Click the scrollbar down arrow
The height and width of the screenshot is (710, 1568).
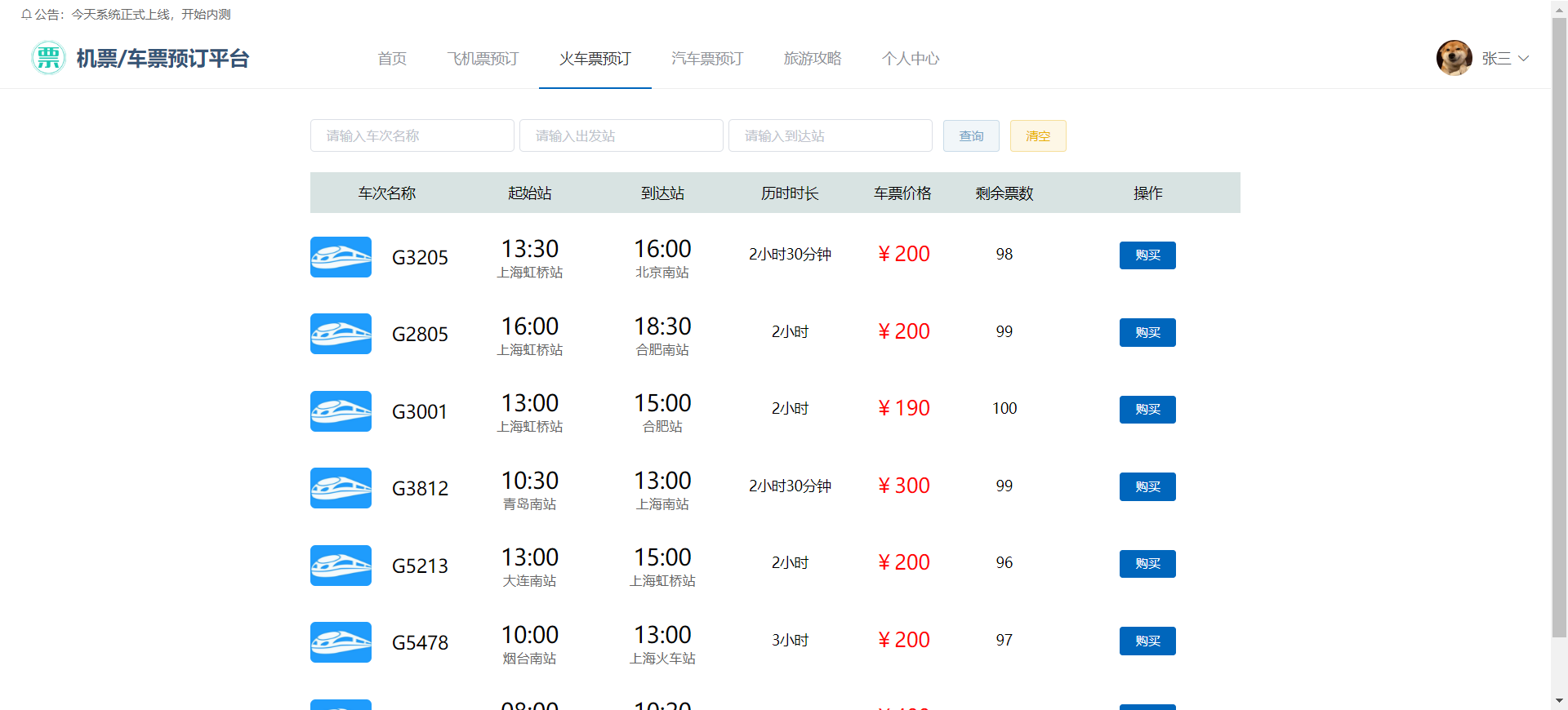click(x=1560, y=701)
